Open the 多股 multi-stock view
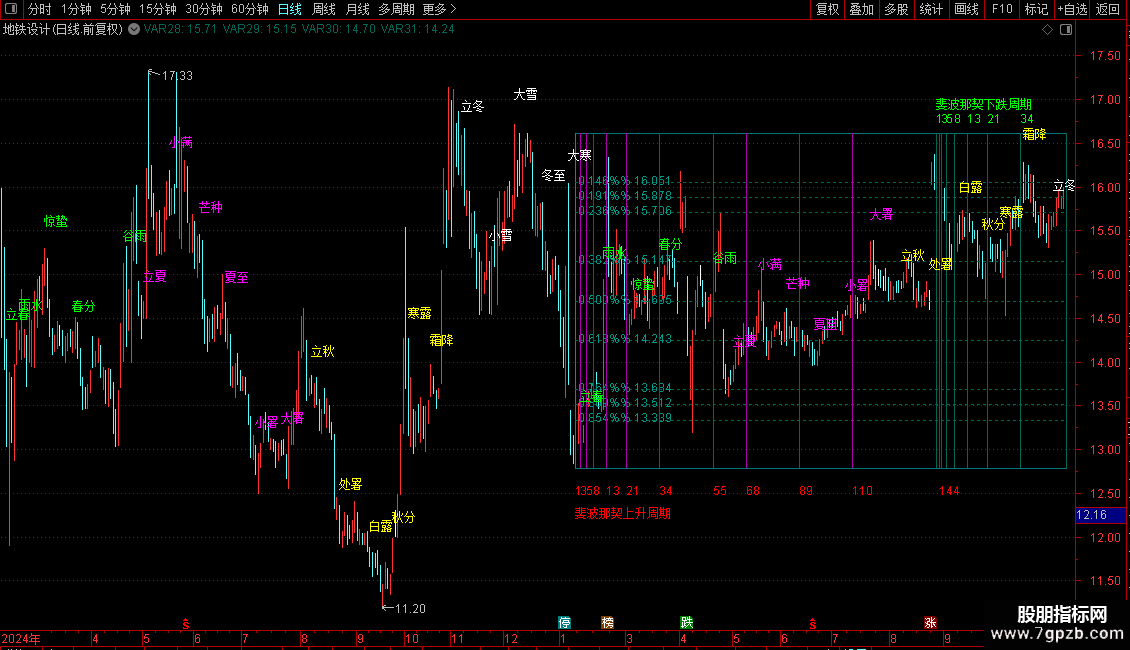Viewport: 1130px width, 650px height. click(x=897, y=9)
